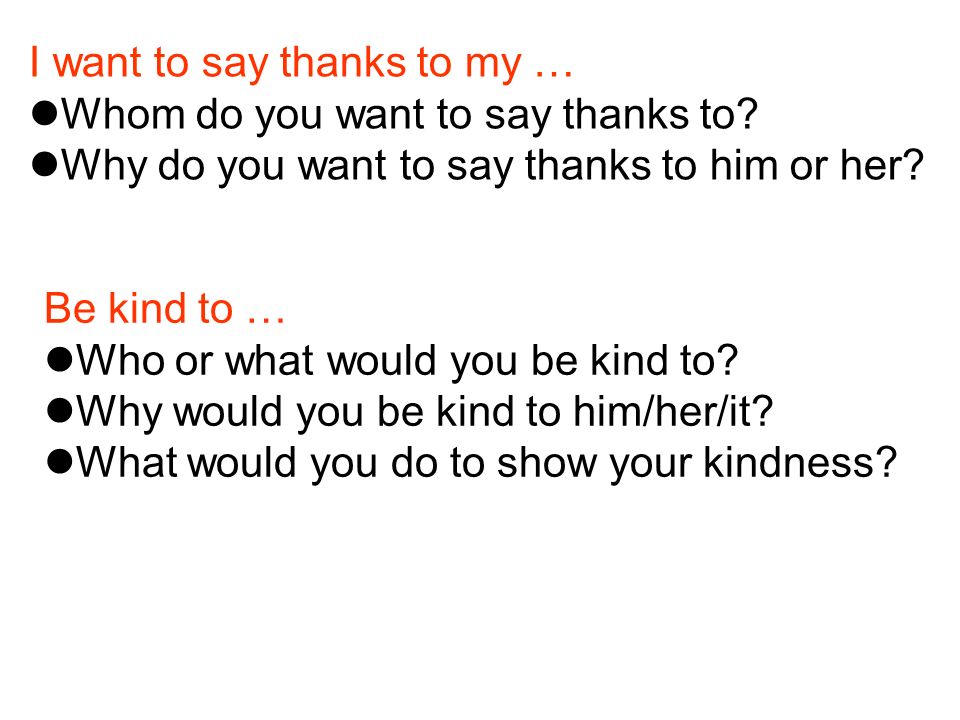
Task: Click the word 'Whom' in the first bullet
Action: click(123, 114)
